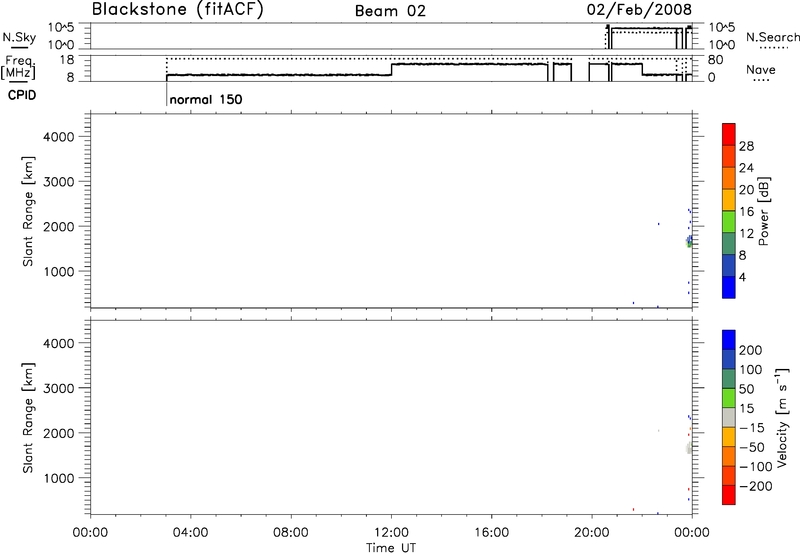Click the "12" tick on the Power color bar
800x554 pixels.
[746, 234]
